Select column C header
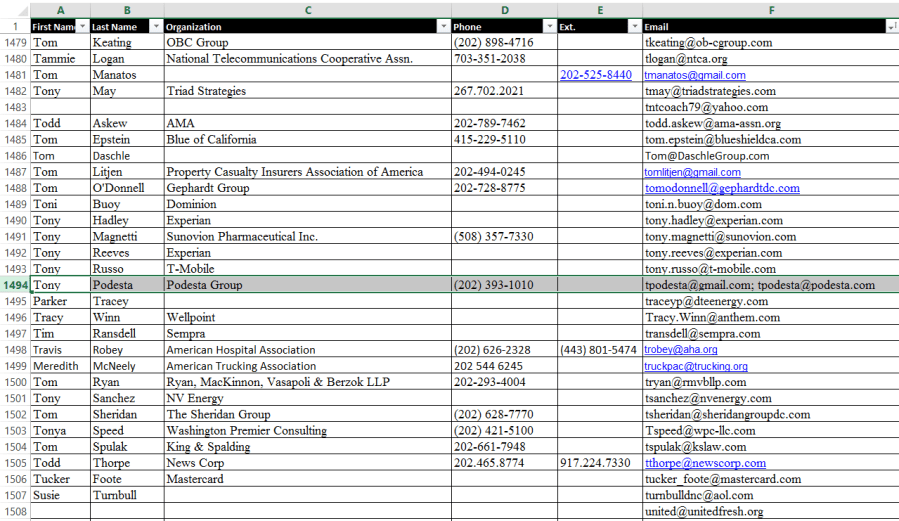The height and width of the screenshot is (521, 899). [307, 10]
